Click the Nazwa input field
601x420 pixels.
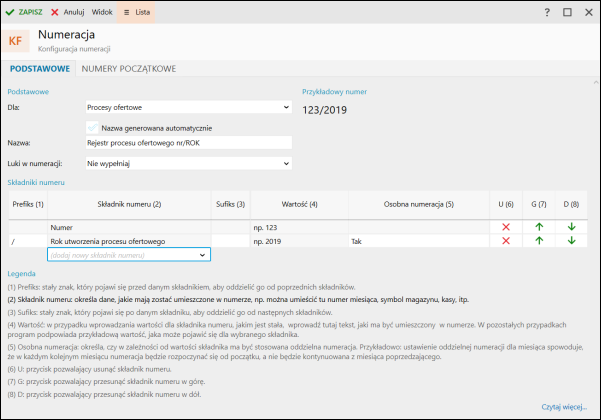(189, 143)
